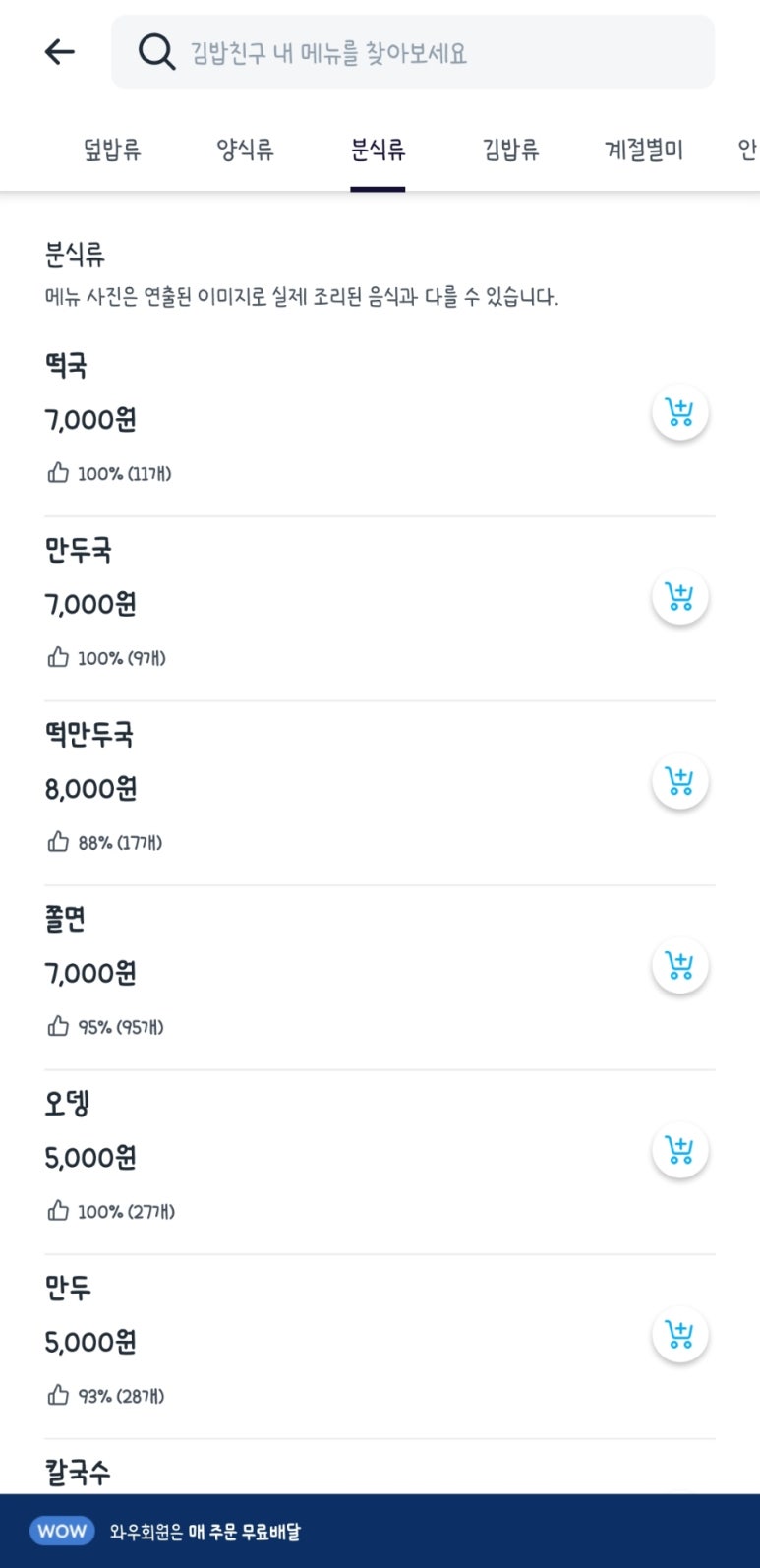Screen dimensions: 760x1568
Task: Add 떡만두국 to cart
Action: tap(680, 781)
